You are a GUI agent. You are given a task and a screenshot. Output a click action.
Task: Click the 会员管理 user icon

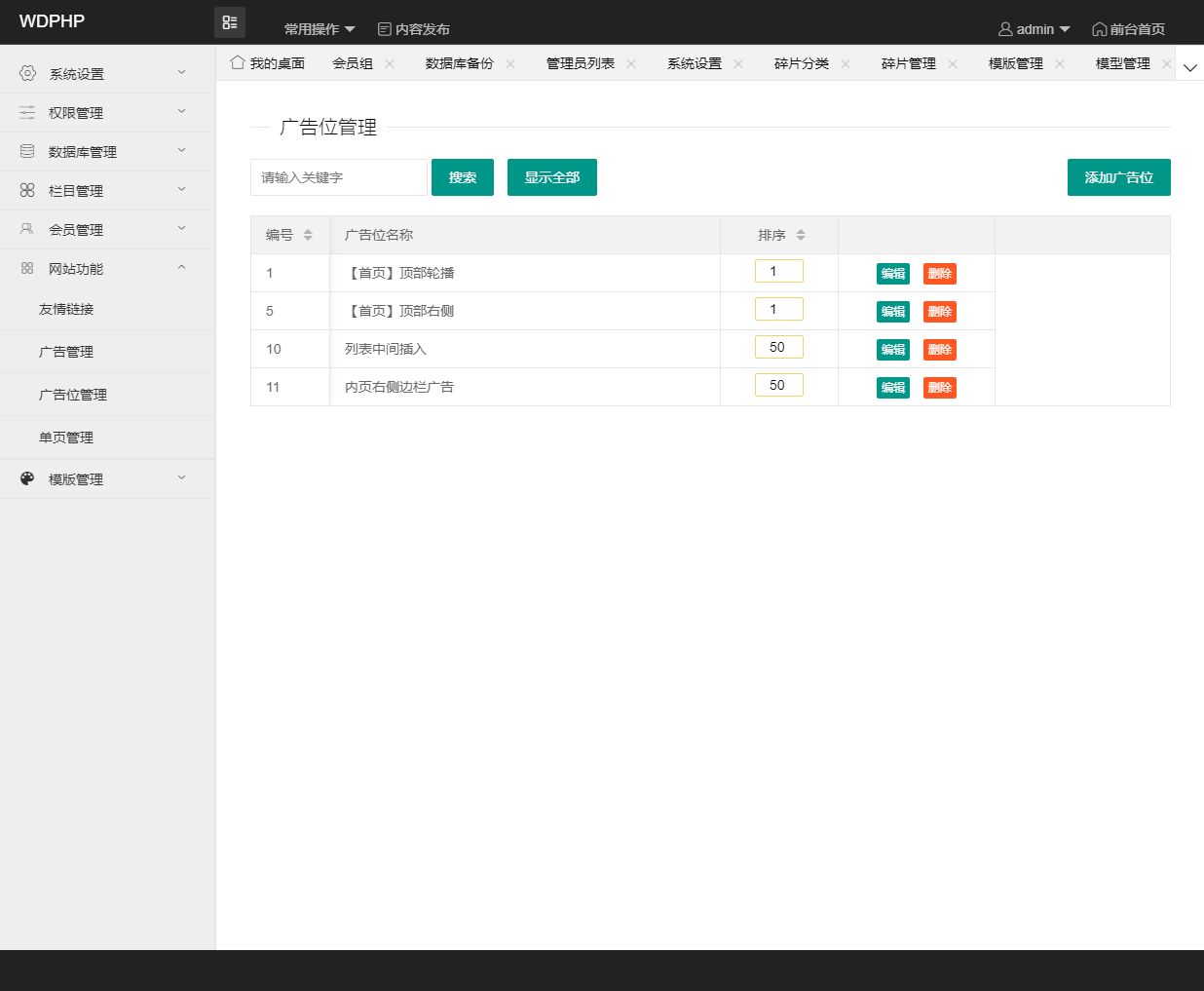pos(27,229)
